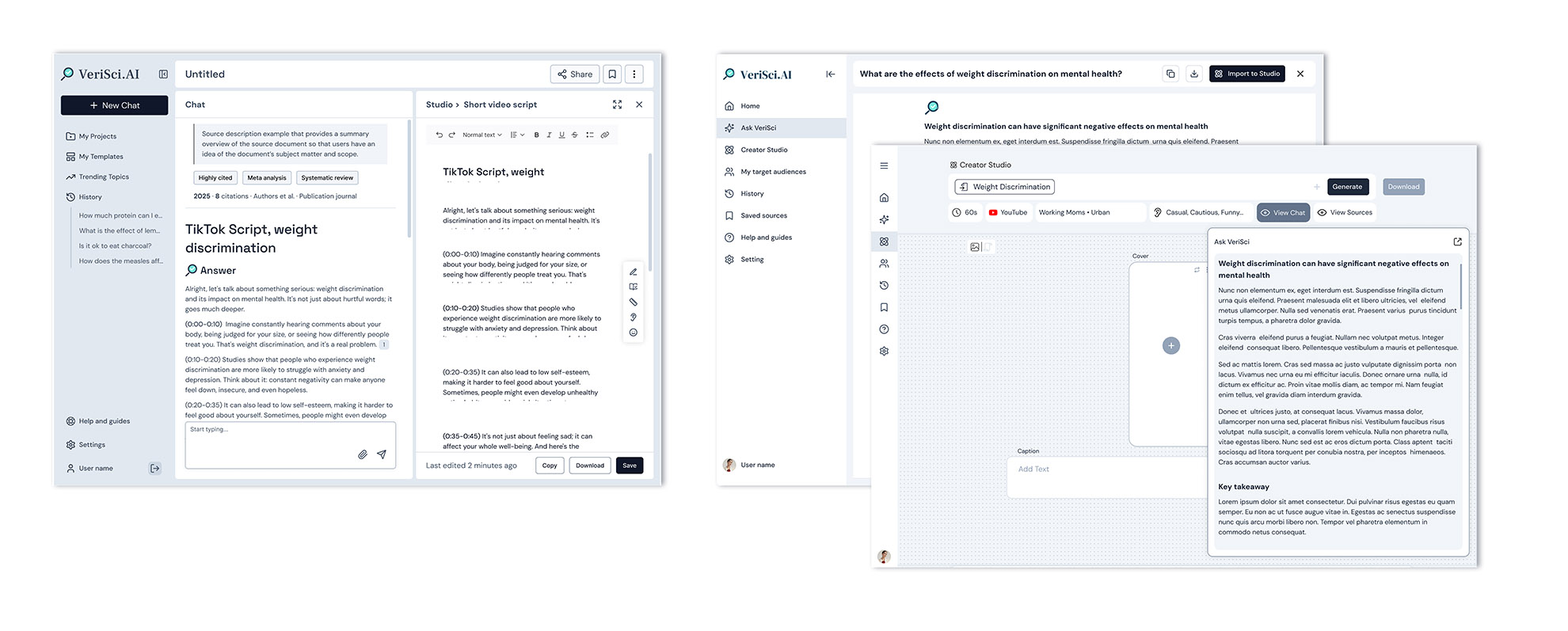Copy the answer with the copy icon
1568x631 pixels.
(x=1170, y=74)
